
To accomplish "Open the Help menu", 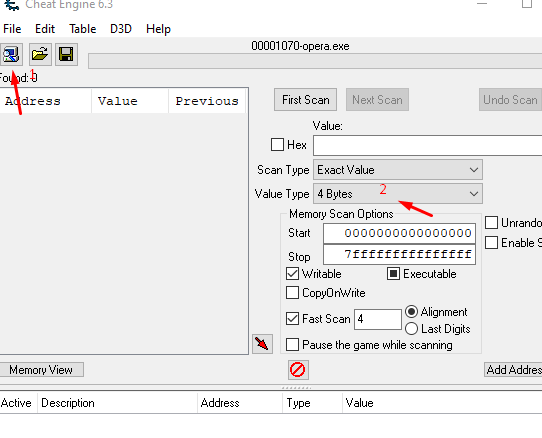I will [158, 29].
